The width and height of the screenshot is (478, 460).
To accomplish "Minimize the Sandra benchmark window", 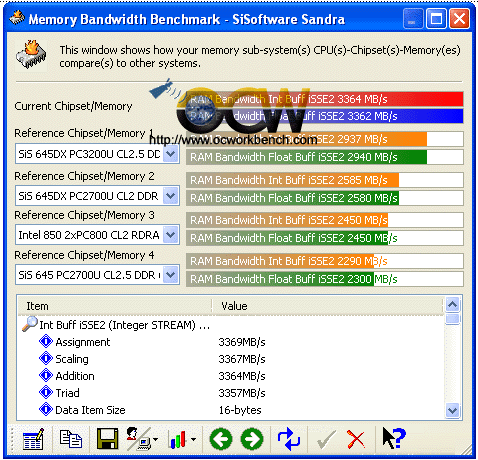I will (x=413, y=19).
